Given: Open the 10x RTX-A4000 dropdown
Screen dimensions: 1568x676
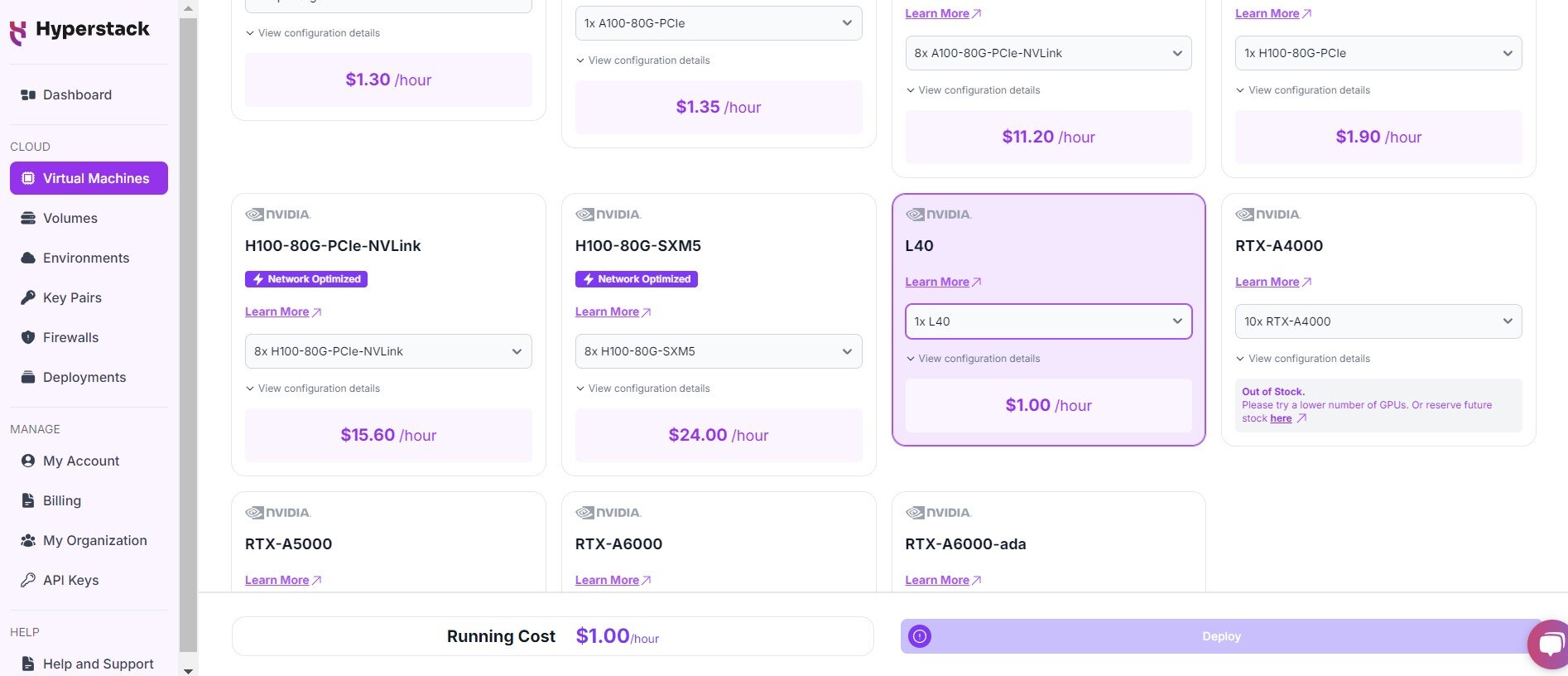Looking at the screenshot, I should (1378, 321).
